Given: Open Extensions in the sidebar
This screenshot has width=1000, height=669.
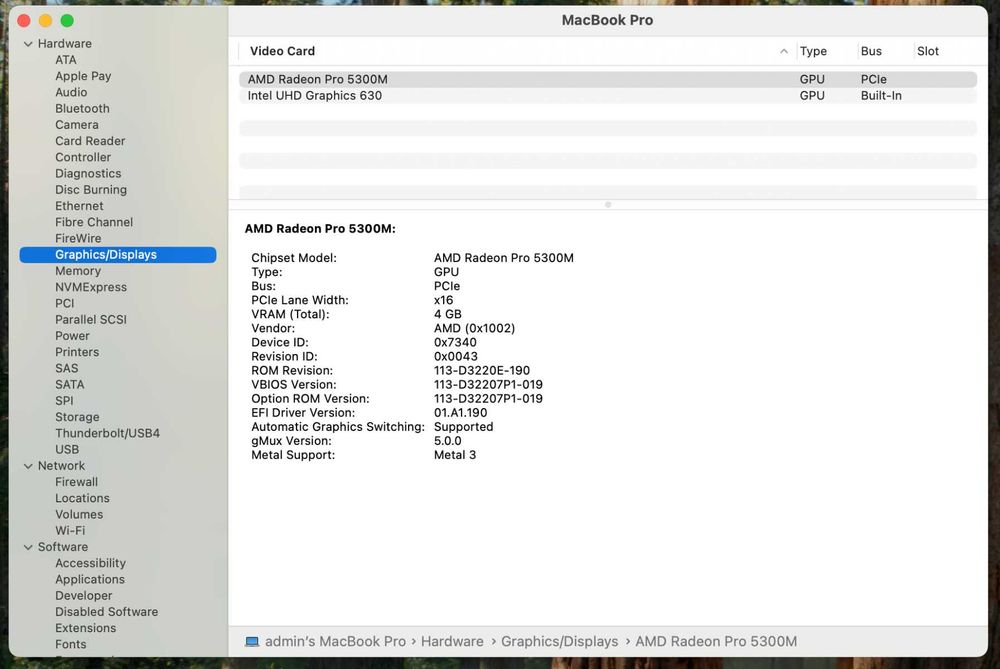Looking at the screenshot, I should (x=85, y=628).
